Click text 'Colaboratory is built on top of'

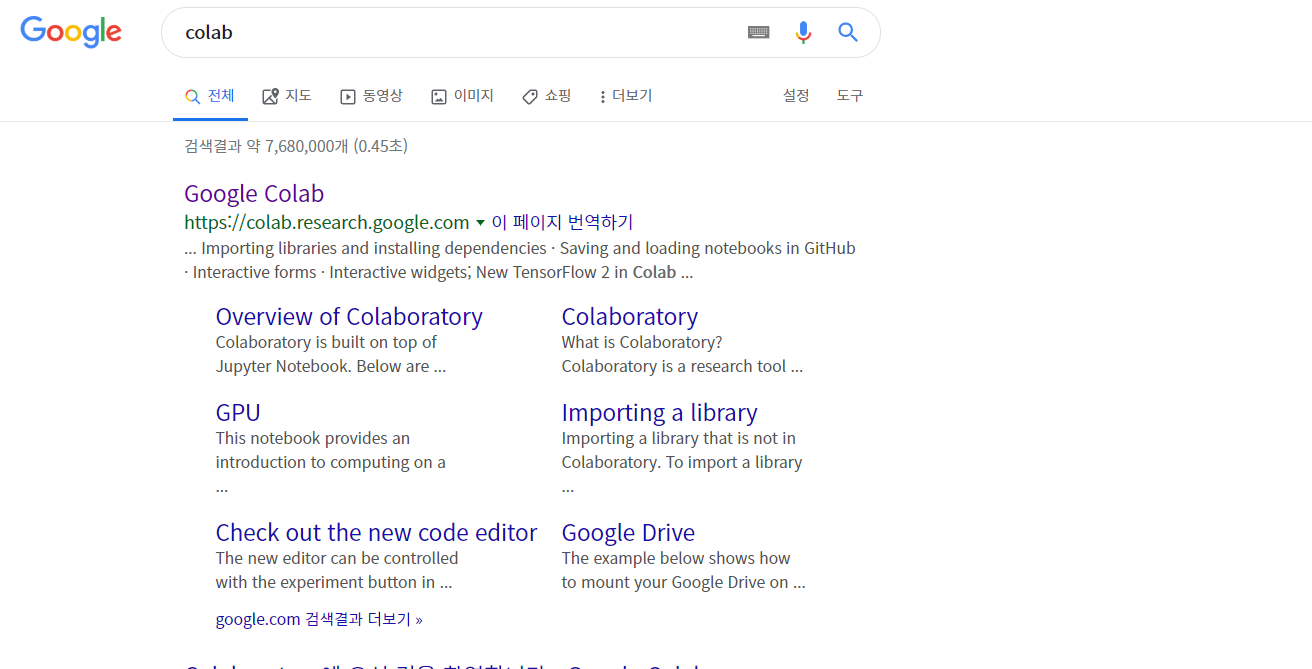326,342
